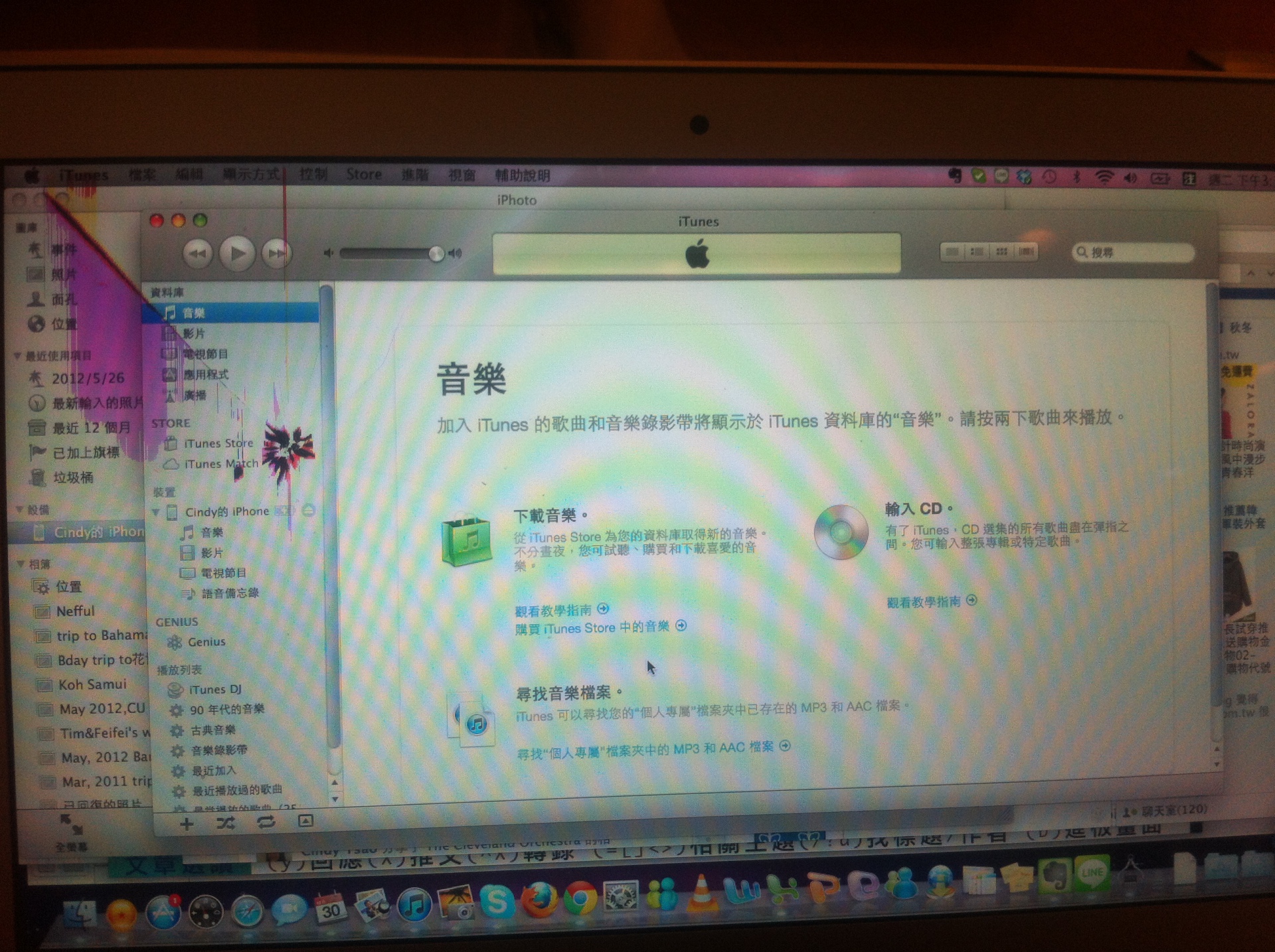The image size is (1275, 952).
Task: Add a new playlist with plus icon
Action: [187, 824]
